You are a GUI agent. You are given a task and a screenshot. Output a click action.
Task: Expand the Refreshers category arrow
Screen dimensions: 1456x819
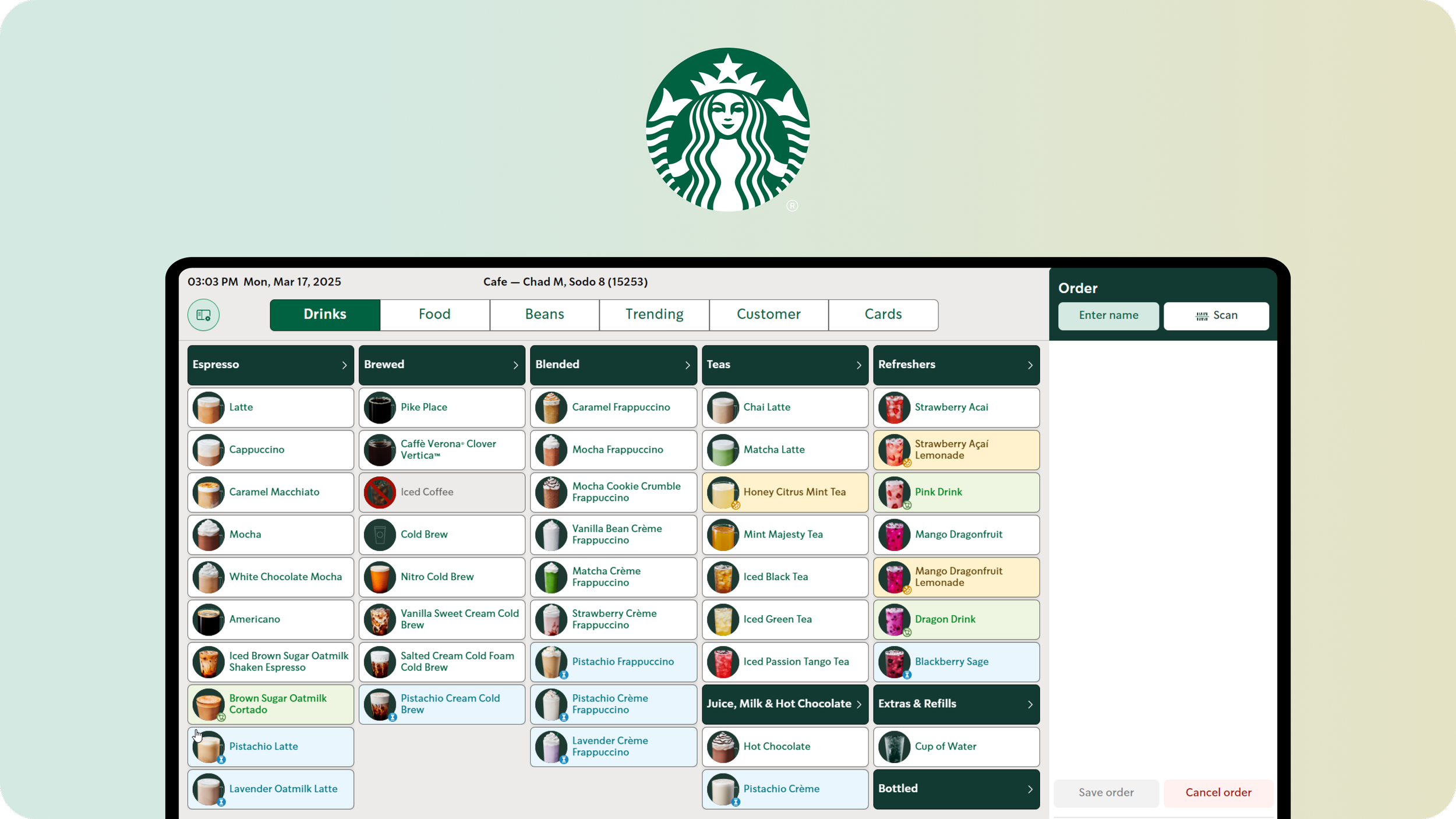1030,365
